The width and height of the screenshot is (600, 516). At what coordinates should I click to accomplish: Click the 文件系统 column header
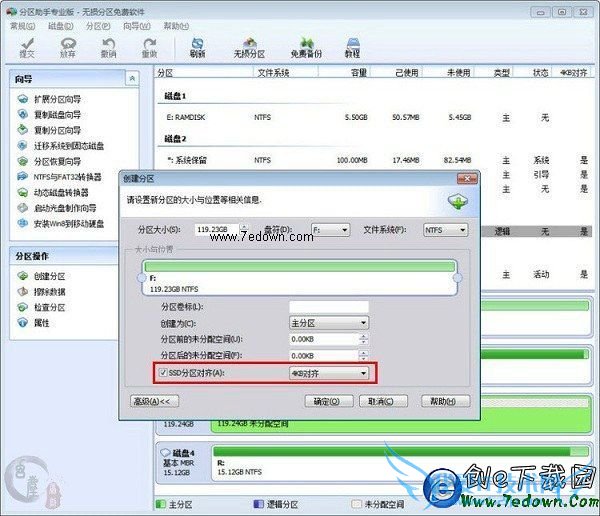point(285,72)
